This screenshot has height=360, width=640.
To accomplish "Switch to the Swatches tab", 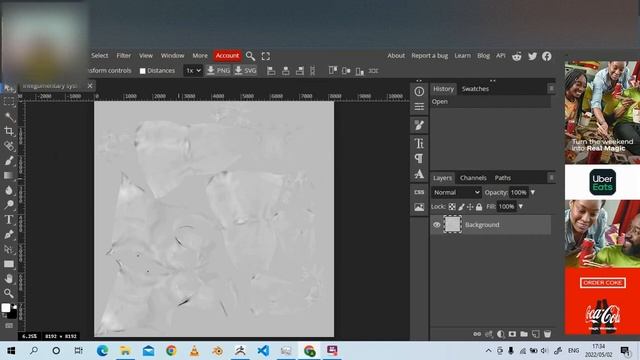I will click(x=475, y=89).
